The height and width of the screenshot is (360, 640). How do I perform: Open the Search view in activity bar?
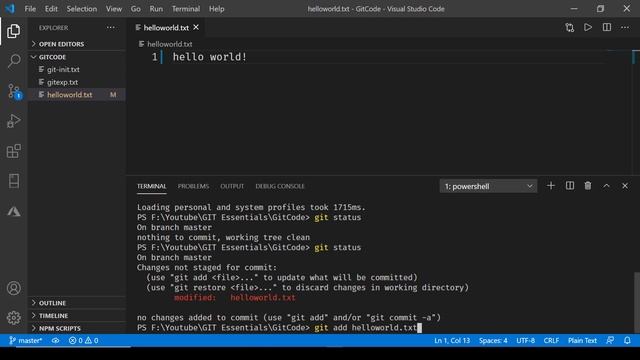point(13,61)
